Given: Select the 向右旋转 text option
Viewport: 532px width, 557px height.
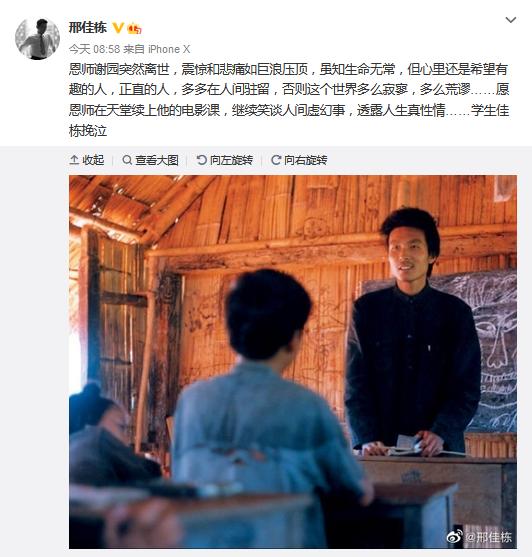Looking at the screenshot, I should tap(305, 160).
